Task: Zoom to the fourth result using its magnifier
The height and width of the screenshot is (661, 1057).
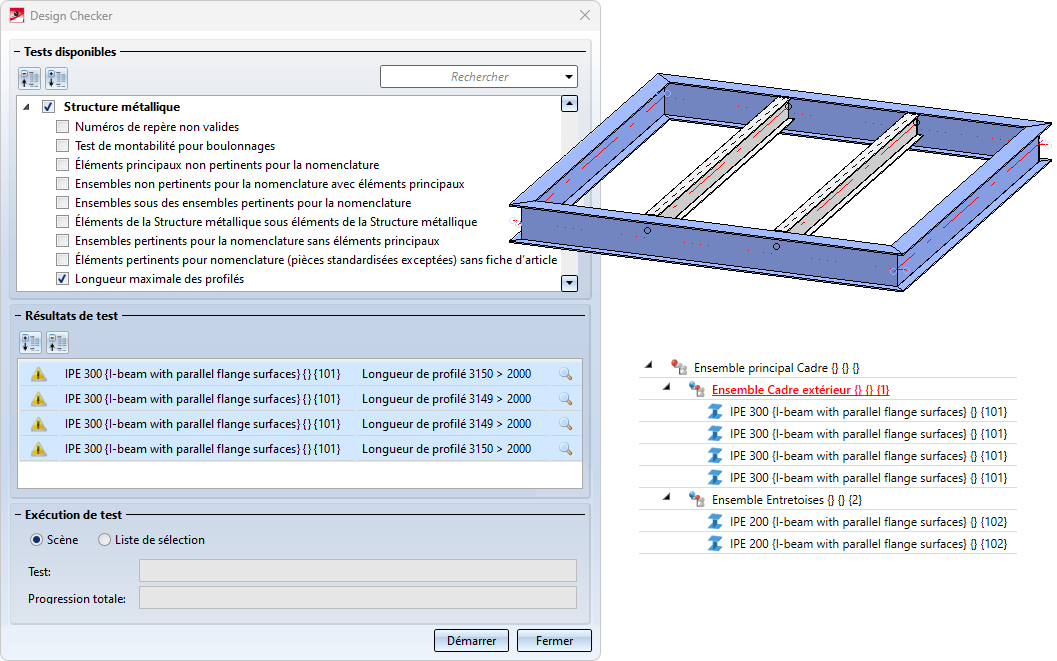Action: pos(566,449)
